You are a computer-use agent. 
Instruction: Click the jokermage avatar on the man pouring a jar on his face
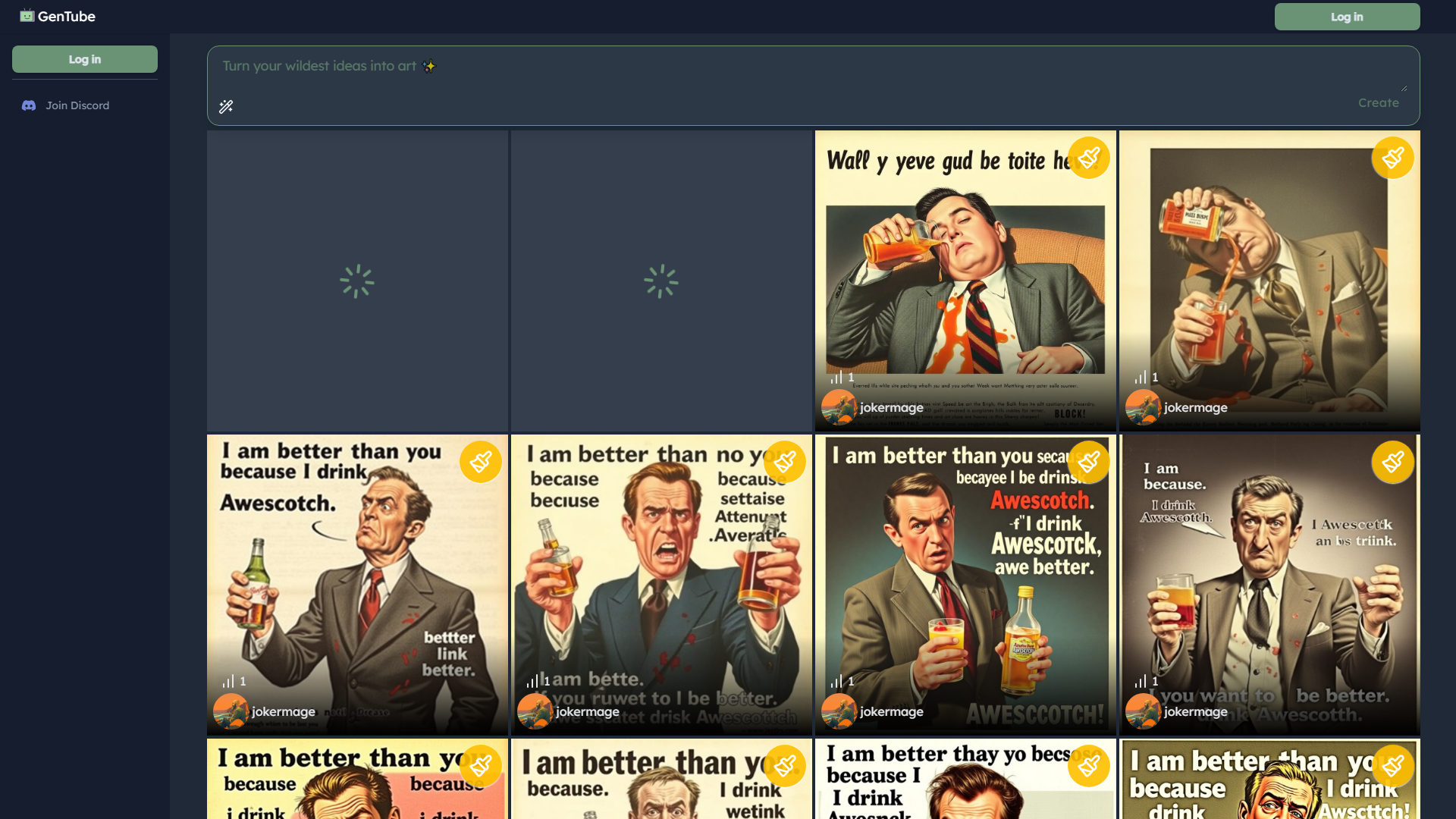1144,407
